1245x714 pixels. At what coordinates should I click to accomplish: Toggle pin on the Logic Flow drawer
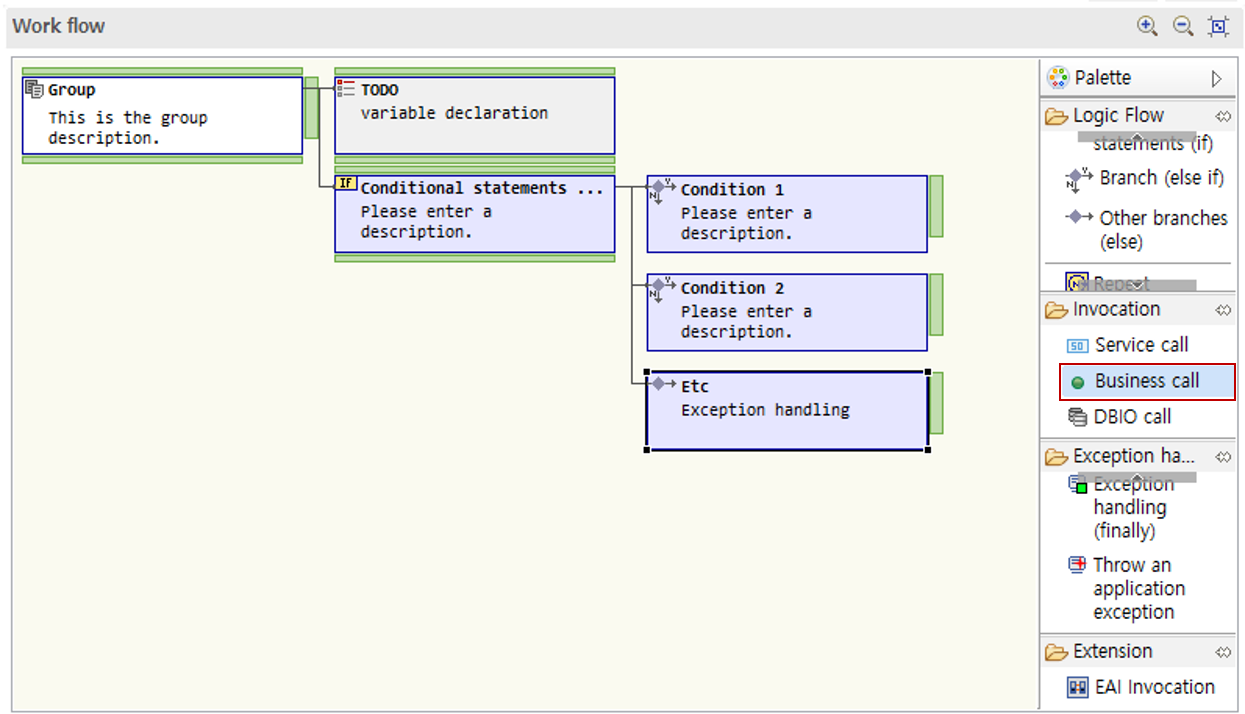pos(1223,116)
